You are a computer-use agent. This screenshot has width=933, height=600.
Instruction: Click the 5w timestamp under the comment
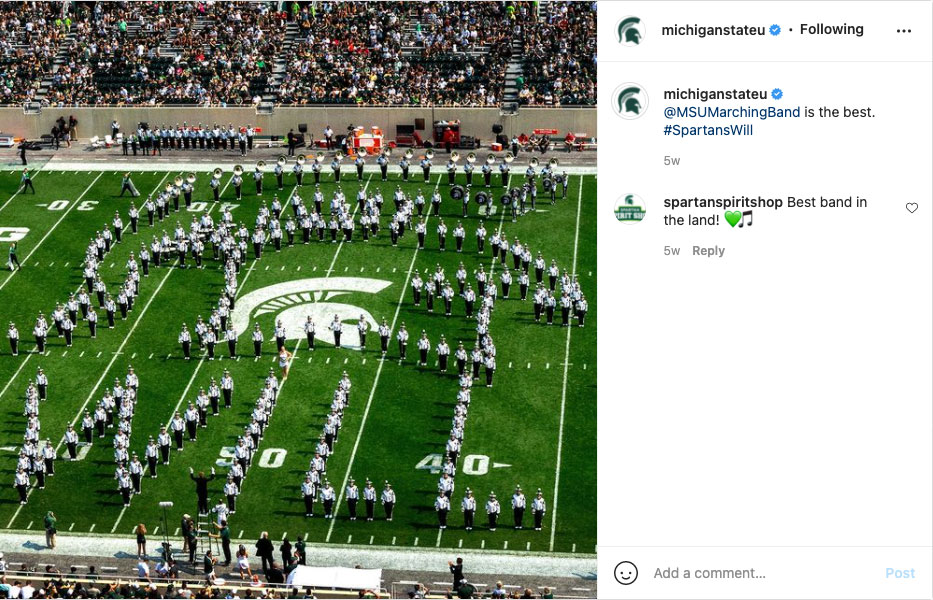coord(671,251)
